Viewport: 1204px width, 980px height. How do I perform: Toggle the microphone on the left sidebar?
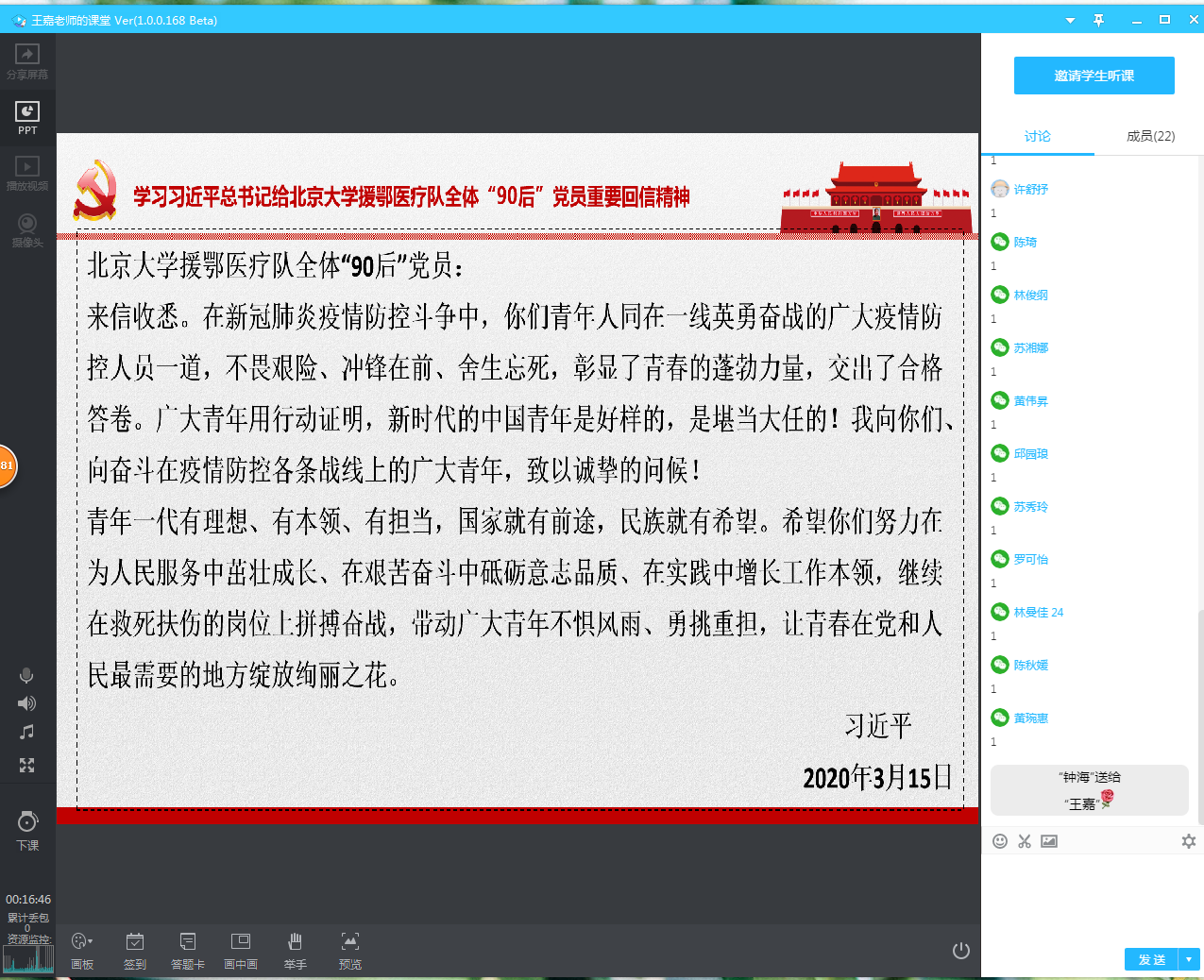click(26, 676)
